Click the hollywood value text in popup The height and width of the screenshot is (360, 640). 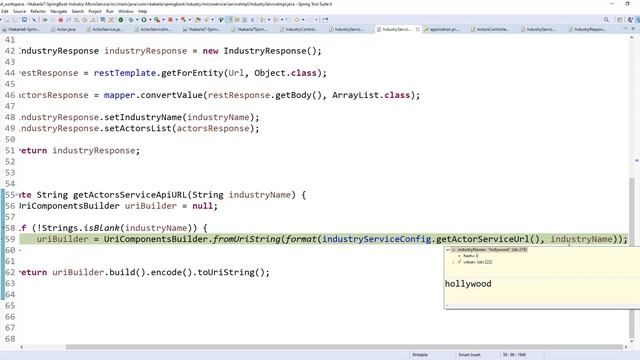[468, 284]
